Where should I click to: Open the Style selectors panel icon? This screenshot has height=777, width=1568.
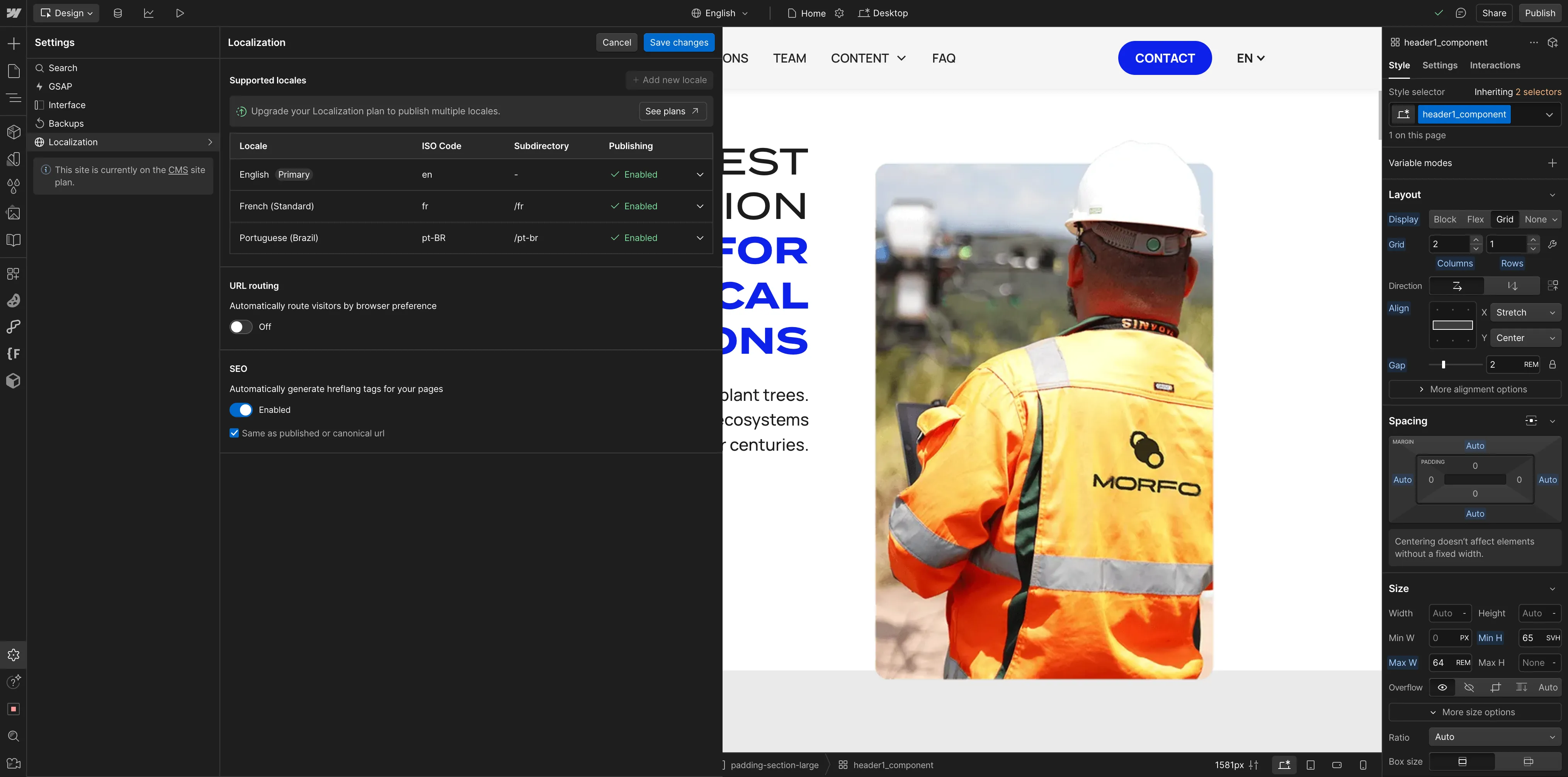tap(14, 159)
